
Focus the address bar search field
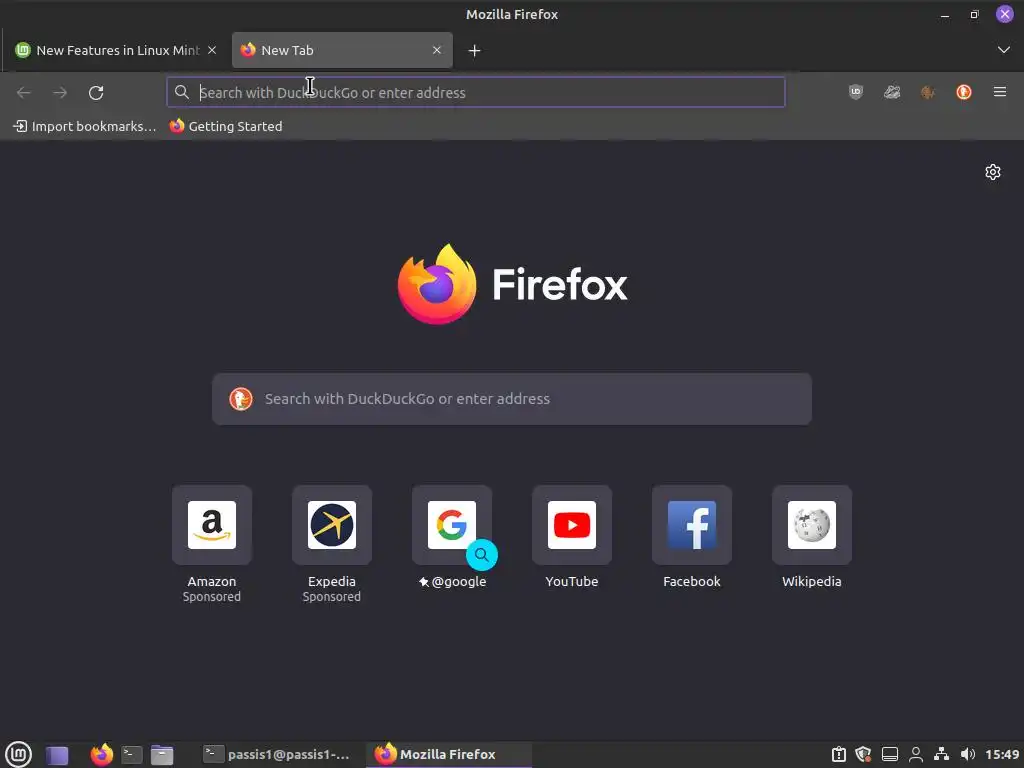(x=476, y=92)
